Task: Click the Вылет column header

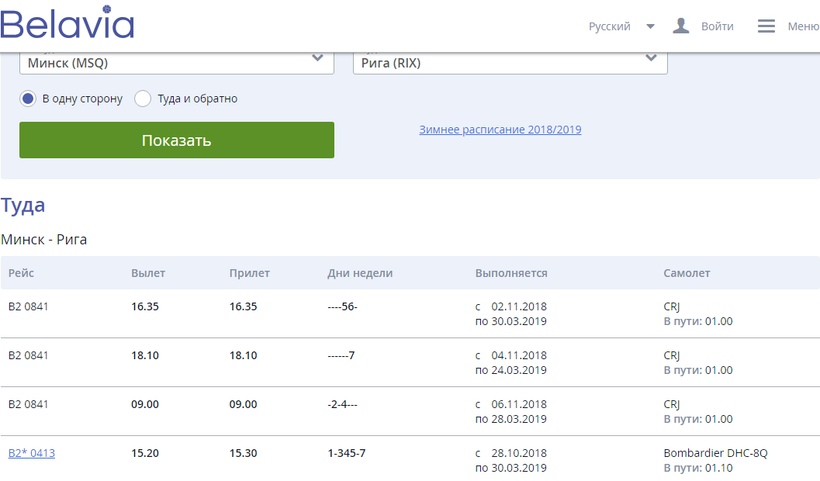Action: [148, 273]
